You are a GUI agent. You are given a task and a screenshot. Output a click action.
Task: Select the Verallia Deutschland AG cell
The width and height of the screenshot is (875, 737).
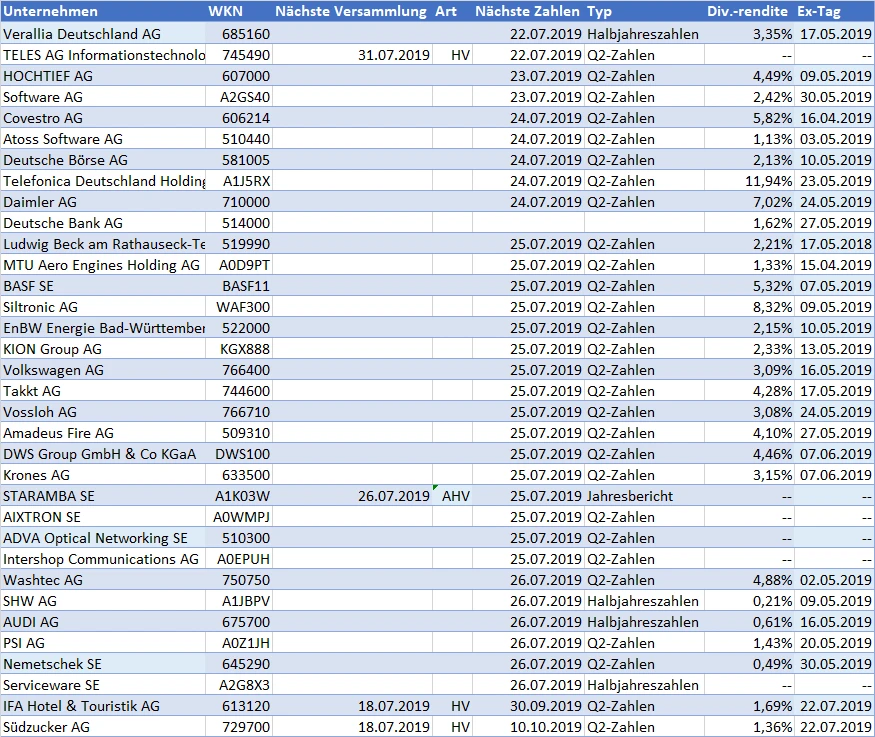point(82,34)
